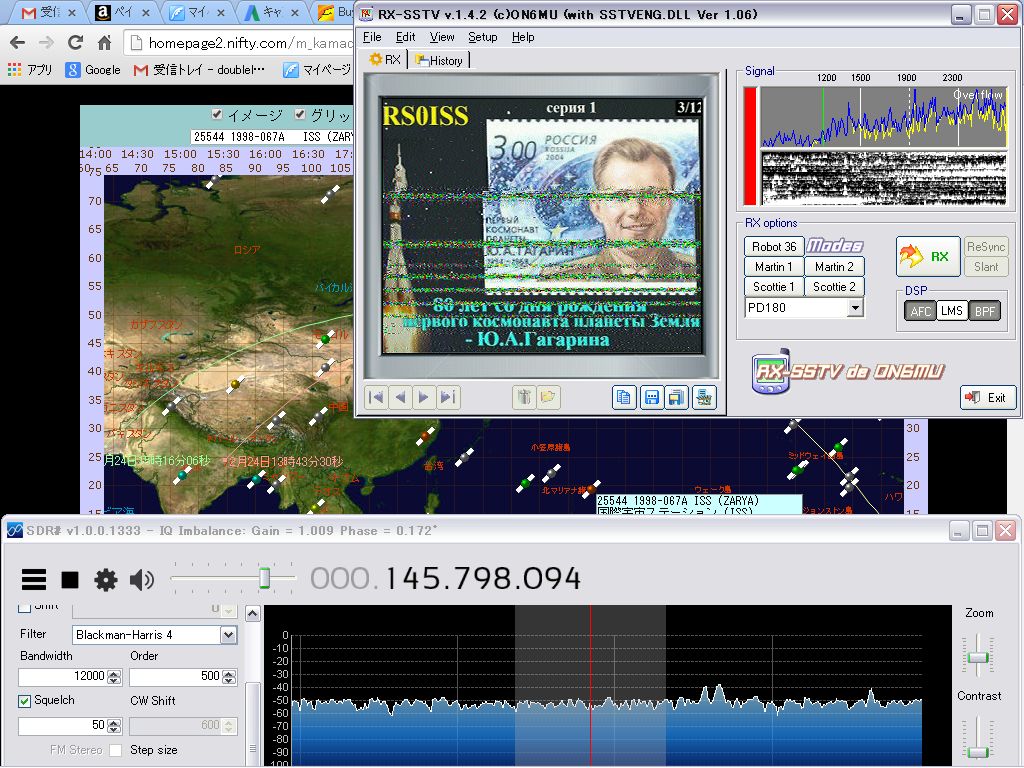Click the rightmost RX-SSTV image toolbar icon

click(704, 397)
